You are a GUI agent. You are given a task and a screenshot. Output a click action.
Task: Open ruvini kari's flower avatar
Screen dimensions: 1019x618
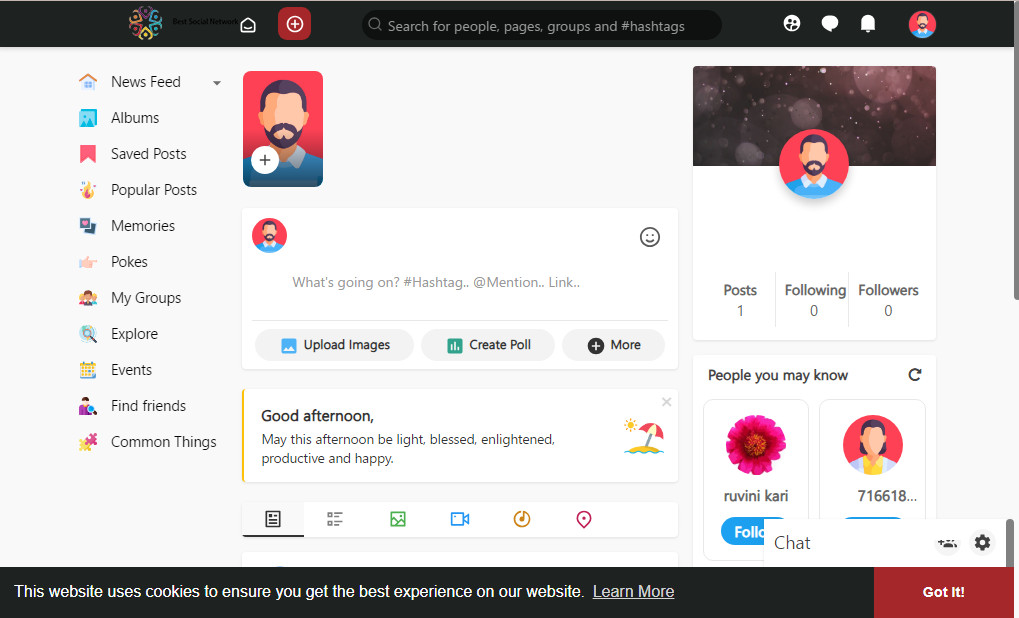[x=756, y=444]
